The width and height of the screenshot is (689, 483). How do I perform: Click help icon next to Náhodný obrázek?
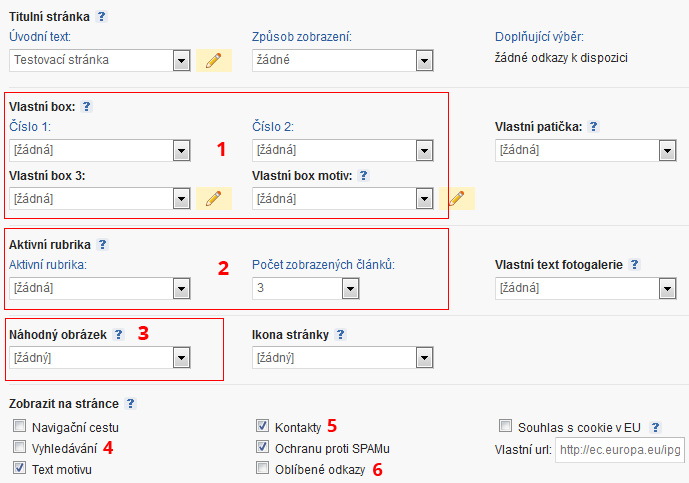pyautogui.click(x=119, y=334)
